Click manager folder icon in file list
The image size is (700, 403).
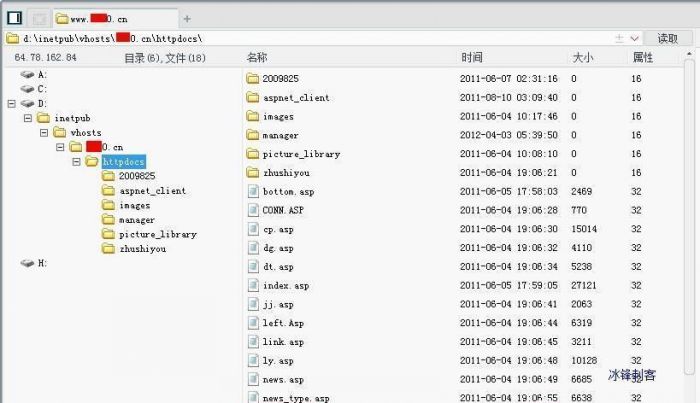[x=253, y=135]
